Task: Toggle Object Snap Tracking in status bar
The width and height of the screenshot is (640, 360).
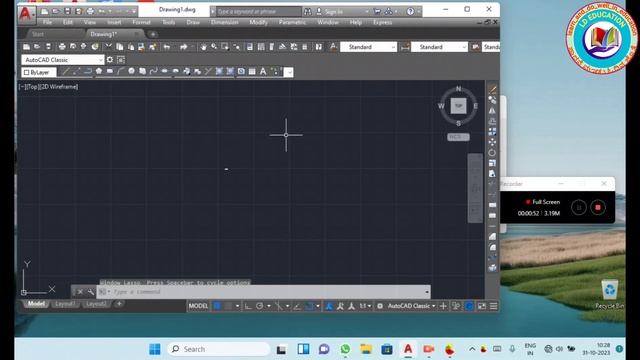Action: (298, 306)
